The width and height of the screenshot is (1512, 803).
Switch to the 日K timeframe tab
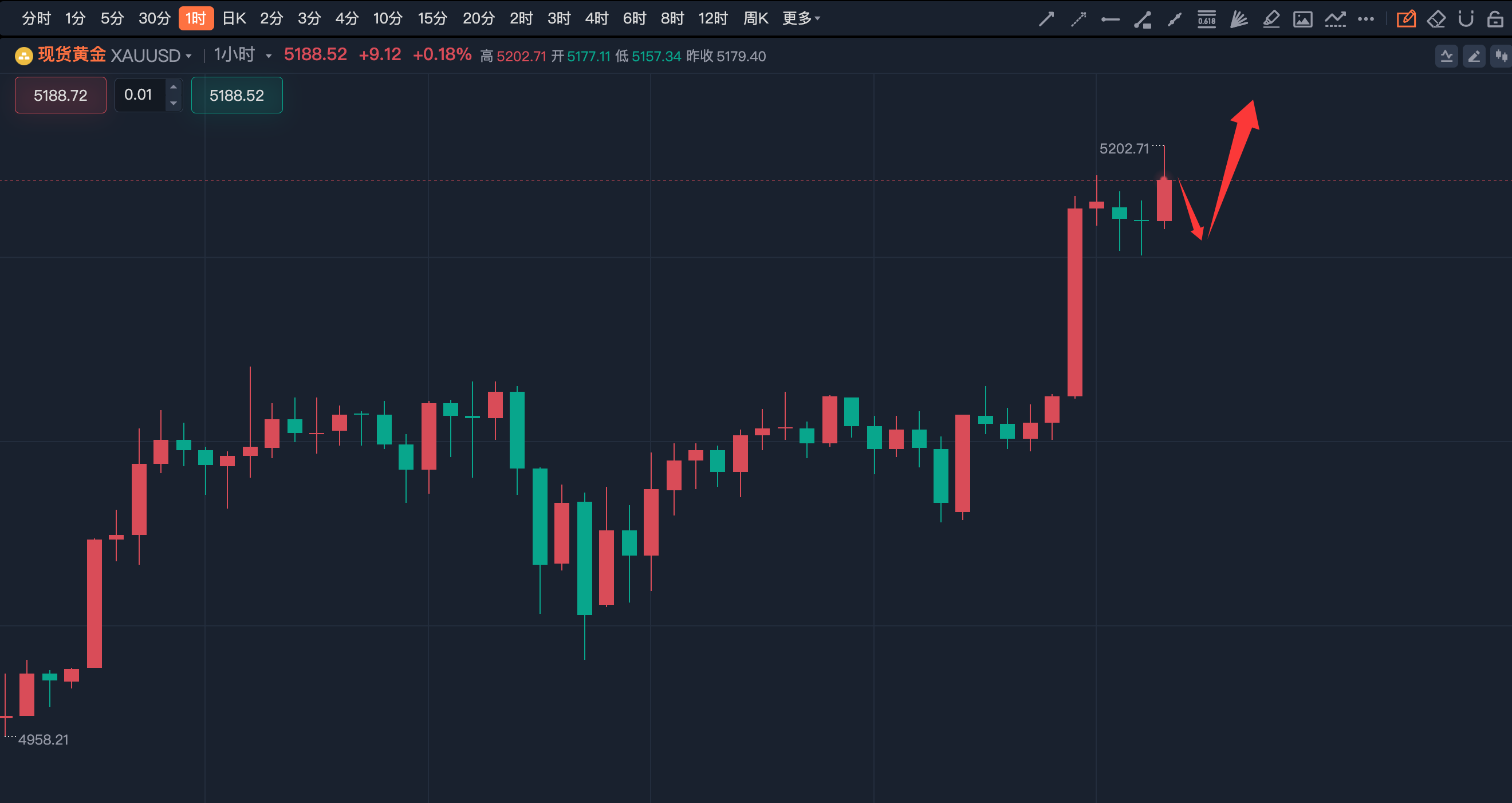[234, 19]
